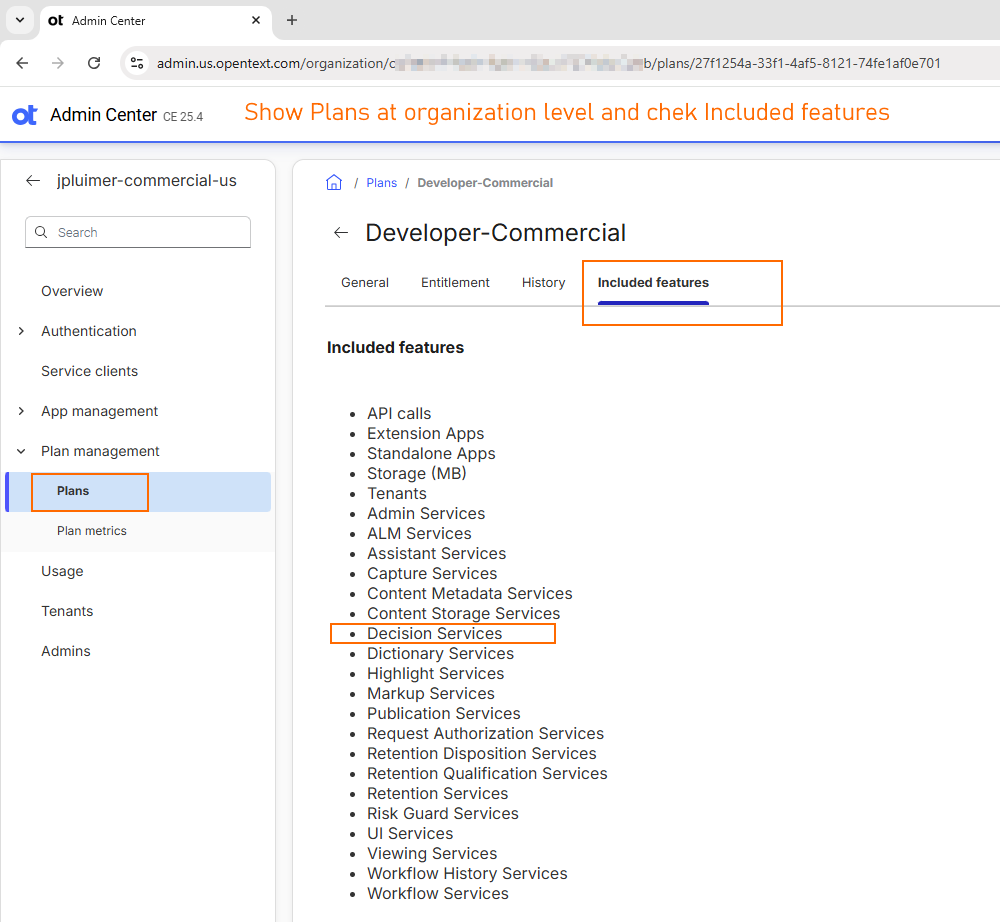Open the browser tab search dropdown

(19, 20)
